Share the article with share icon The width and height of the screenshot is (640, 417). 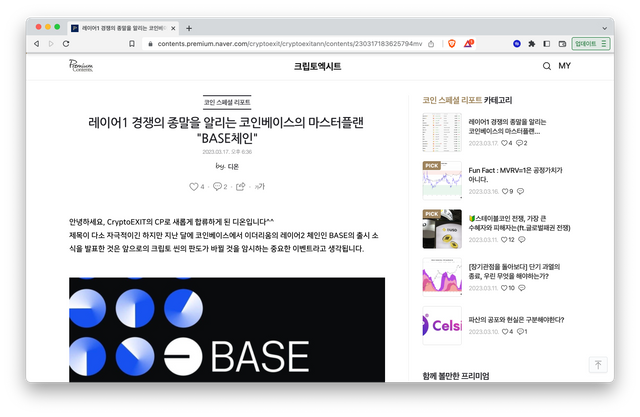(240, 186)
